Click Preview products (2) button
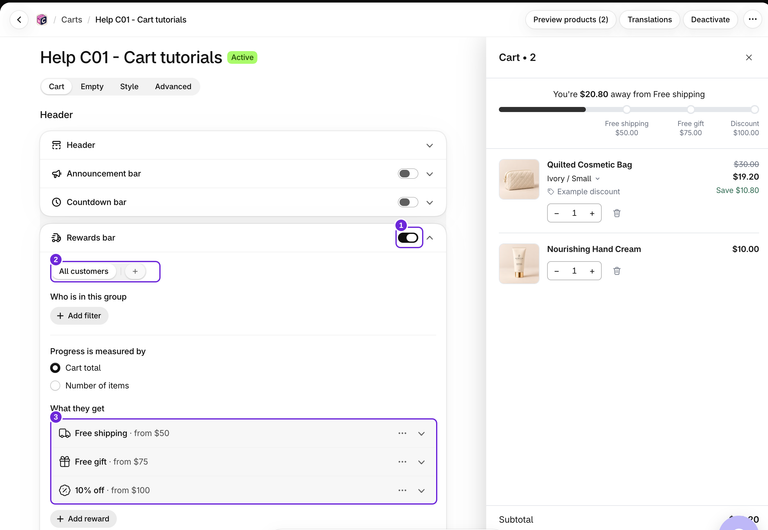Viewport: 768px width, 530px height. pos(571,20)
